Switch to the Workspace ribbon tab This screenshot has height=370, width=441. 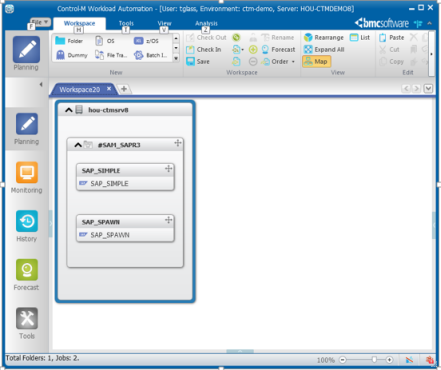pyautogui.click(x=79, y=23)
